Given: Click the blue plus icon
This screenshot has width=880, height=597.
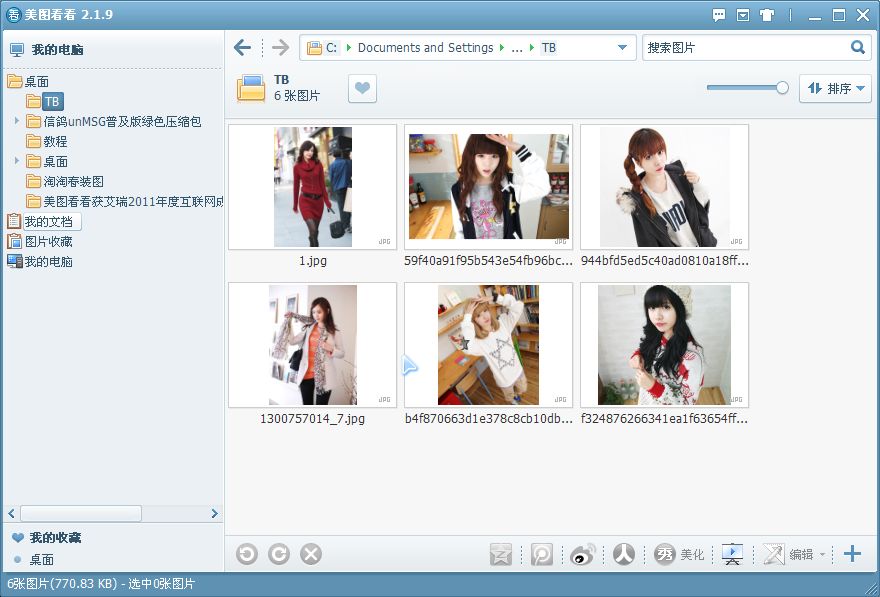Looking at the screenshot, I should click(852, 554).
